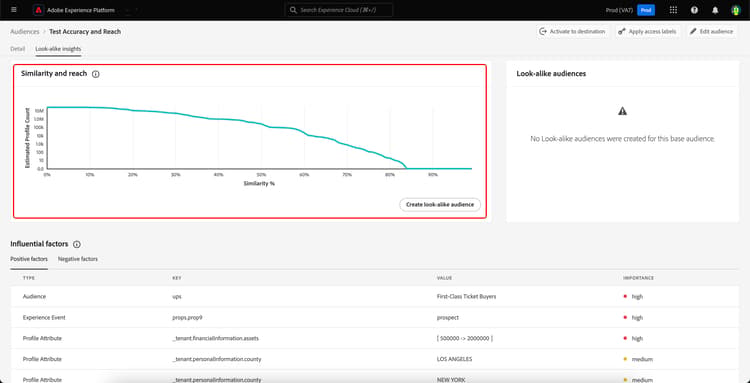The height and width of the screenshot is (383, 750).
Task: Open the help question mark icon
Action: pos(694,10)
